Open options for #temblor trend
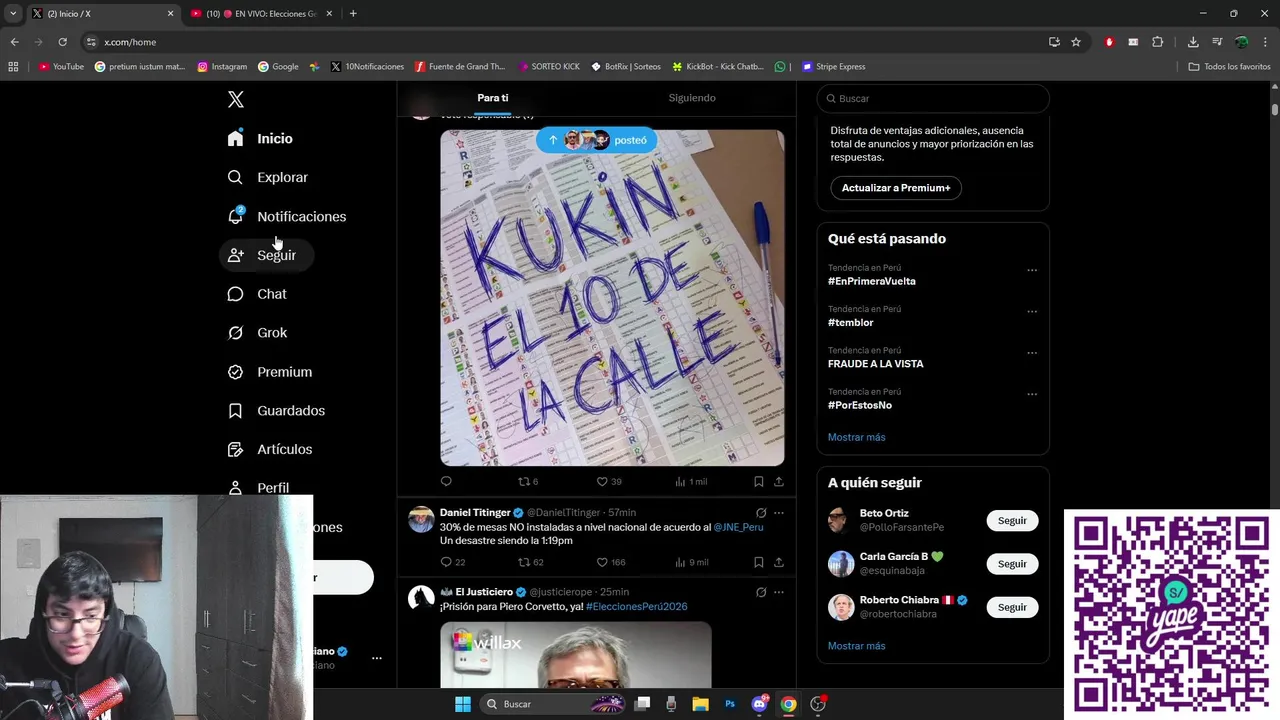Screen dimensions: 1280x720 (x=1032, y=311)
